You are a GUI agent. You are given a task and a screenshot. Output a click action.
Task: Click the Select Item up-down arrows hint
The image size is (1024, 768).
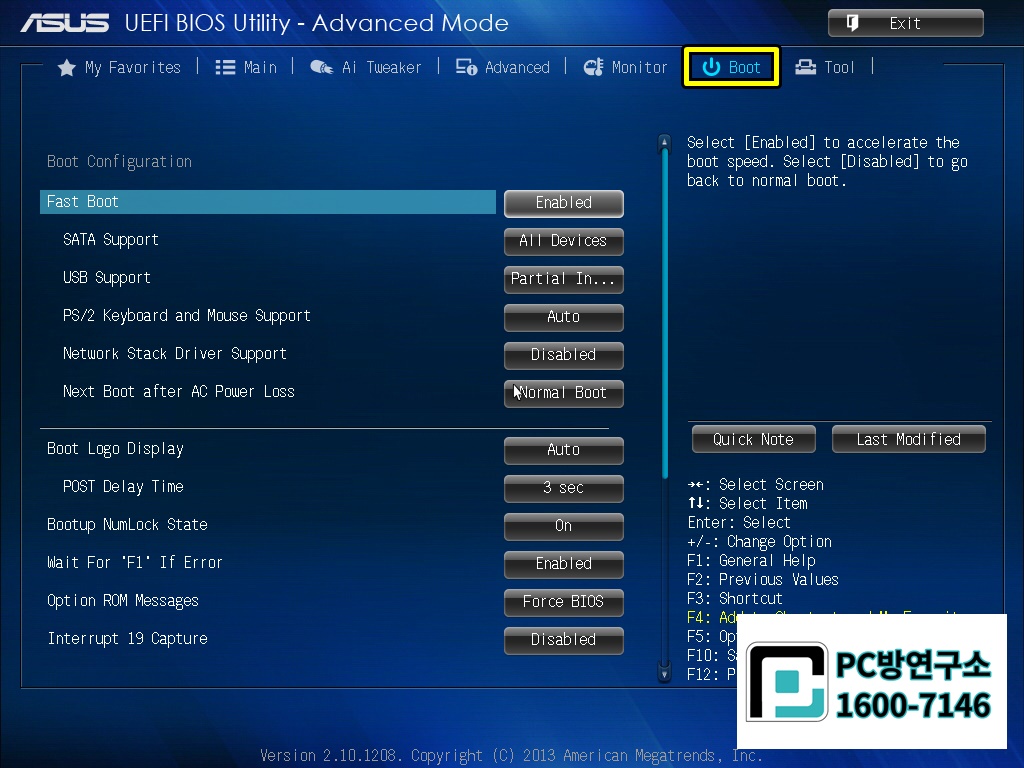point(748,504)
